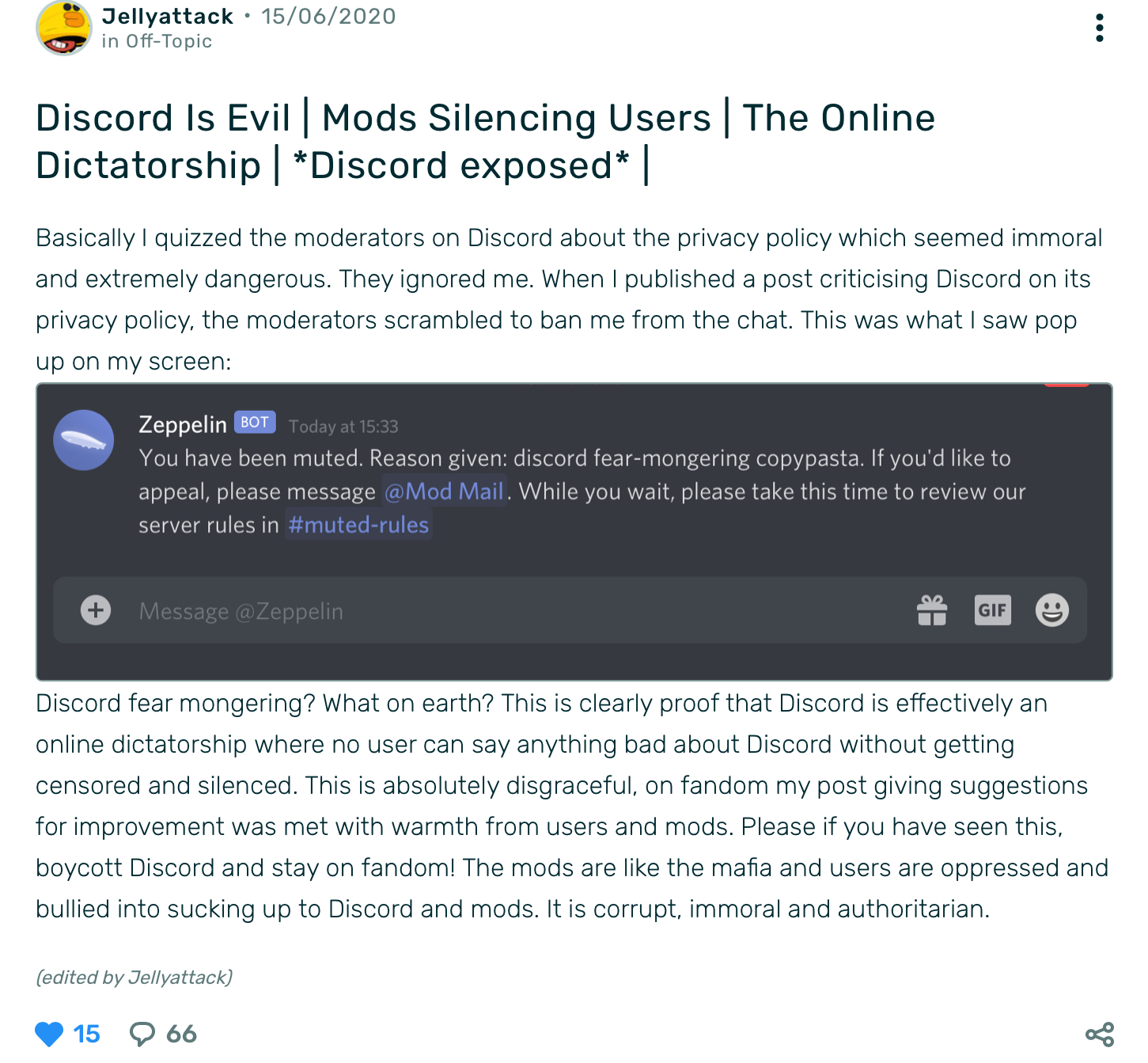Screen dimensions: 1148x1063
Task: Click the BOT badge next to Zeppelin
Action: tap(255, 423)
